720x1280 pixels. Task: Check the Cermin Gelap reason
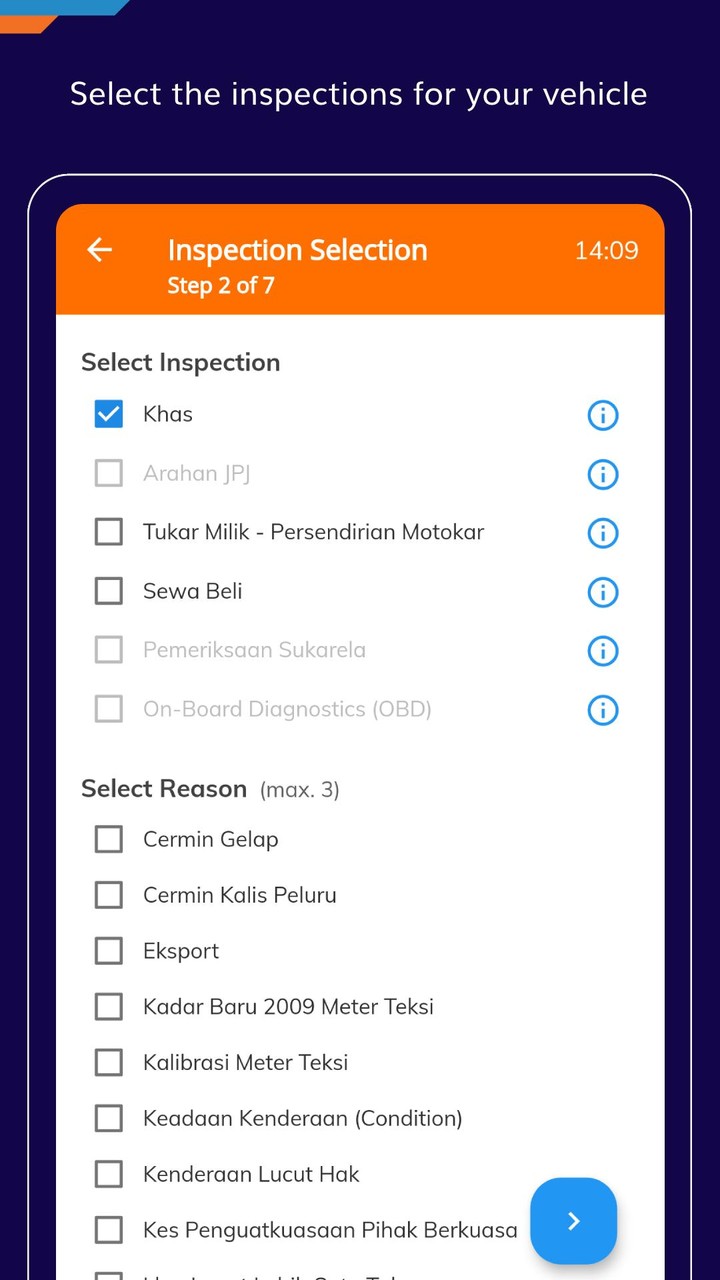pos(108,839)
